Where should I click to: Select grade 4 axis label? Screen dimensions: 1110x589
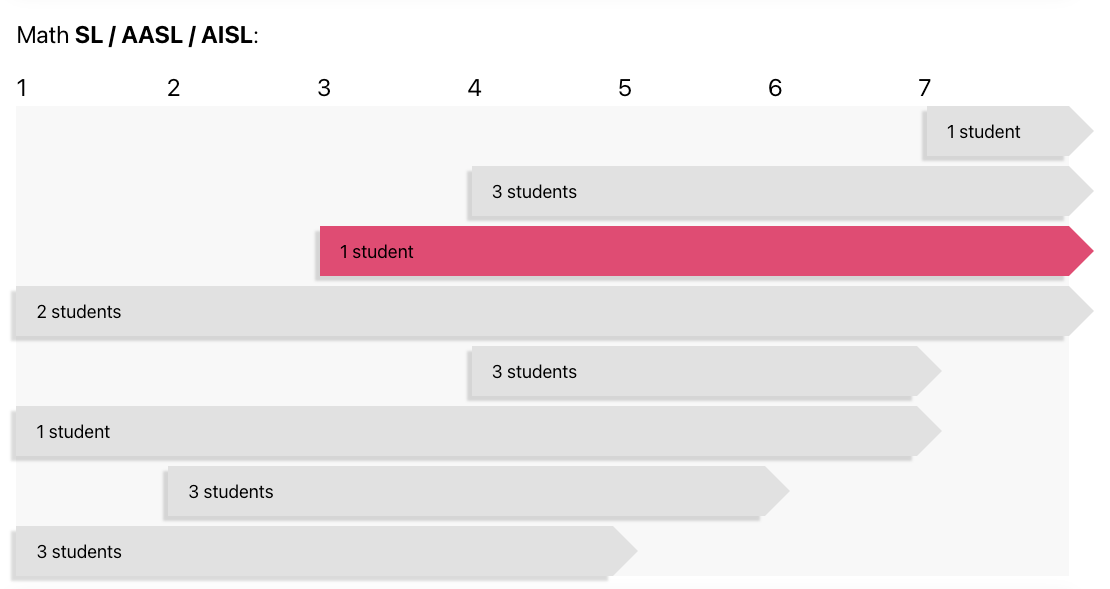(474, 88)
